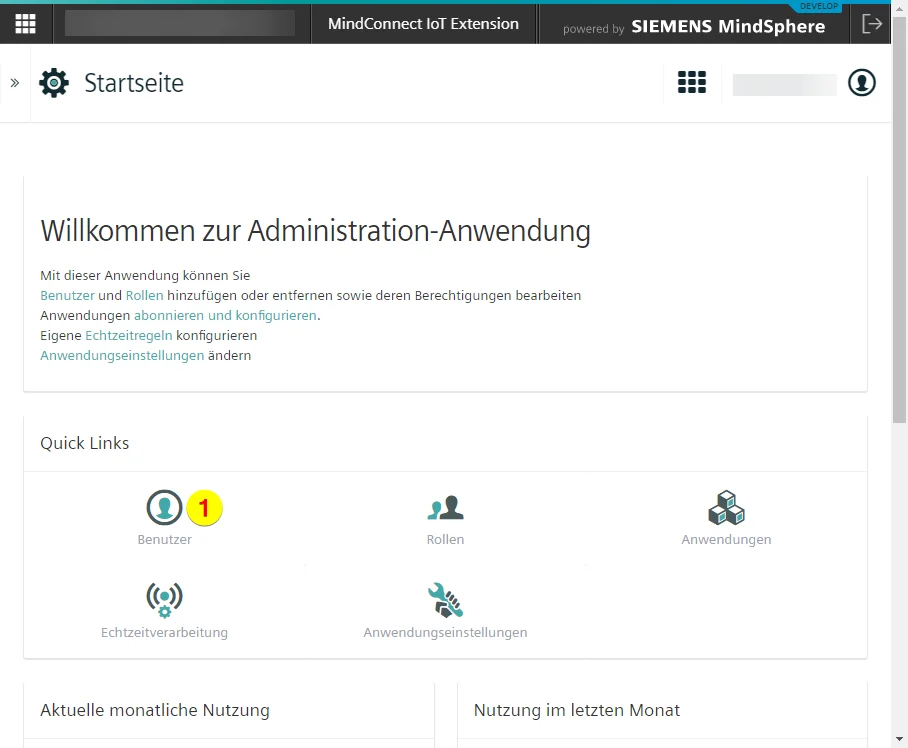The image size is (908, 748).
Task: Click the Startseite page title
Action: tap(134, 83)
